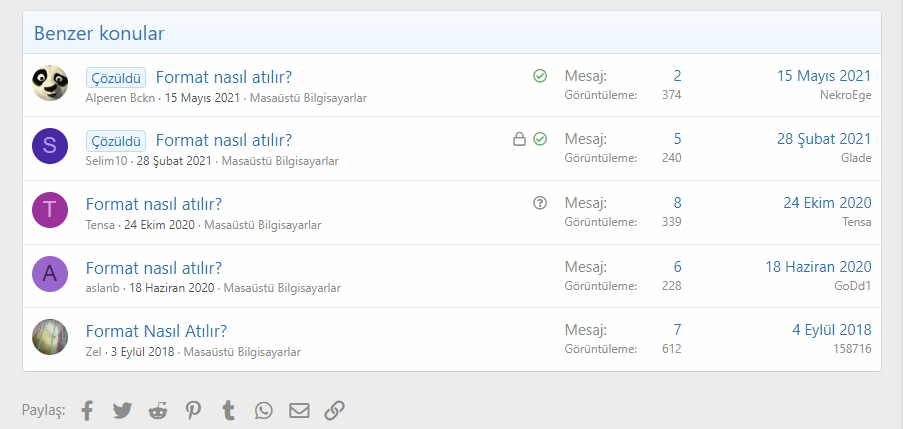Go to the 15 Mayıs 2021 last post

click(x=823, y=76)
